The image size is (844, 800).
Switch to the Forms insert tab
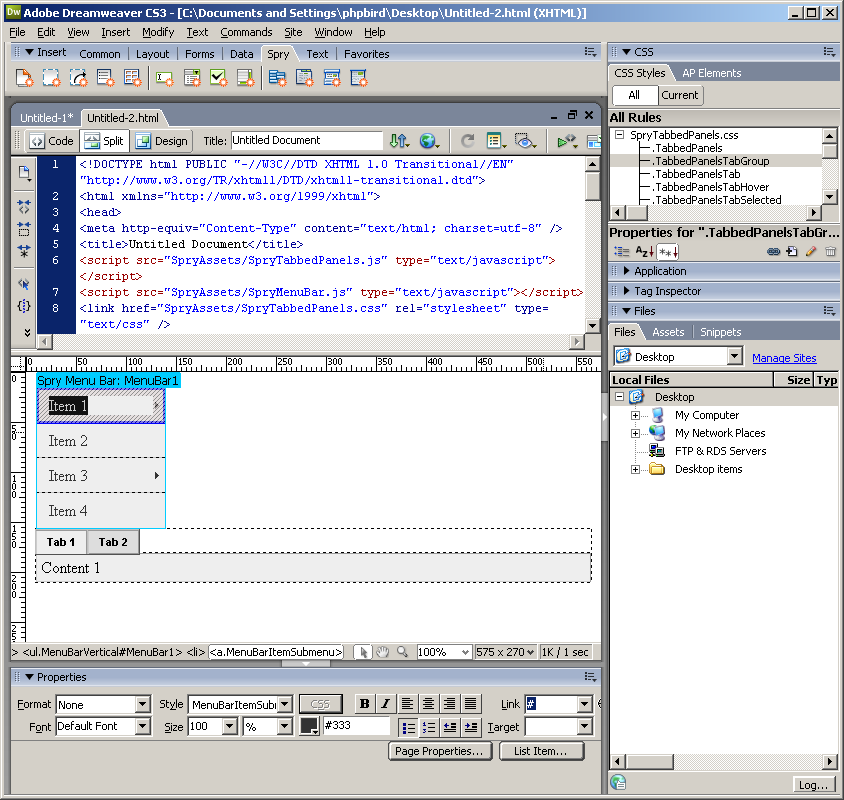199,54
